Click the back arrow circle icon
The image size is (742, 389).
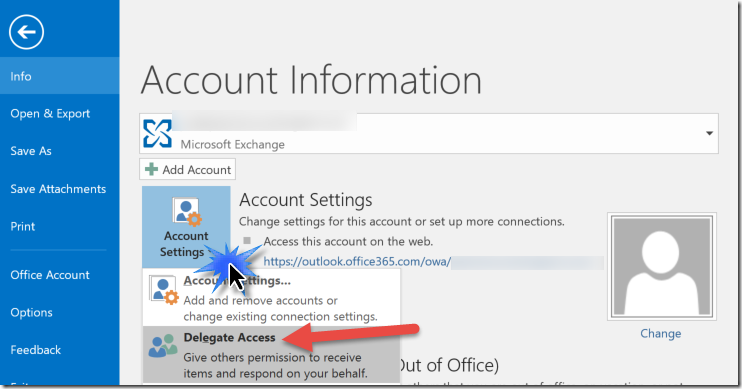click(x=26, y=32)
